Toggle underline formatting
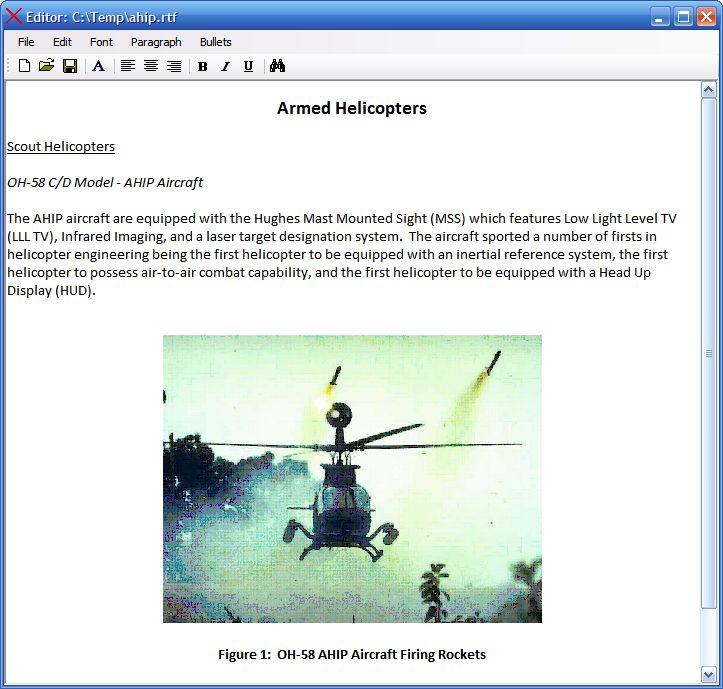The image size is (723, 689). [x=248, y=66]
